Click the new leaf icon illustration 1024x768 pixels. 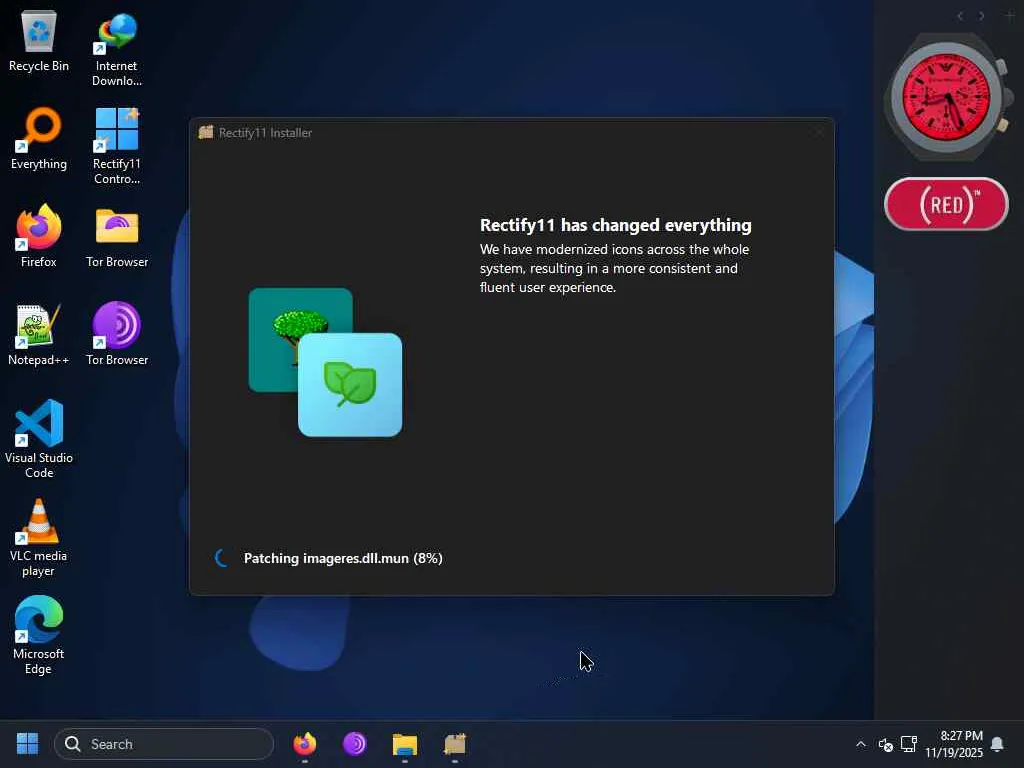350,385
